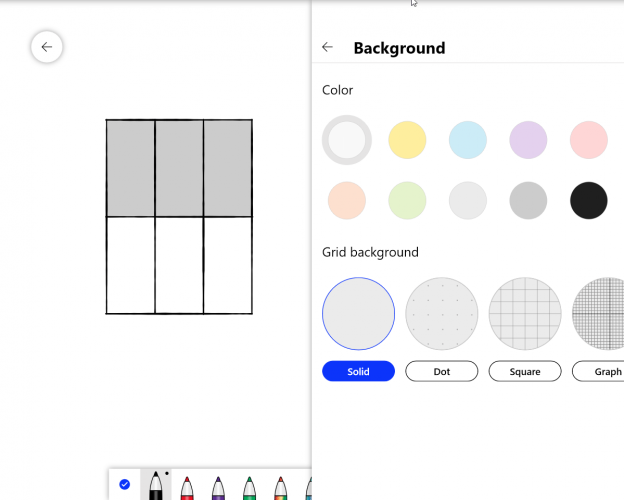624x500 pixels.
Task: Pick the yellow background color
Action: 407,140
